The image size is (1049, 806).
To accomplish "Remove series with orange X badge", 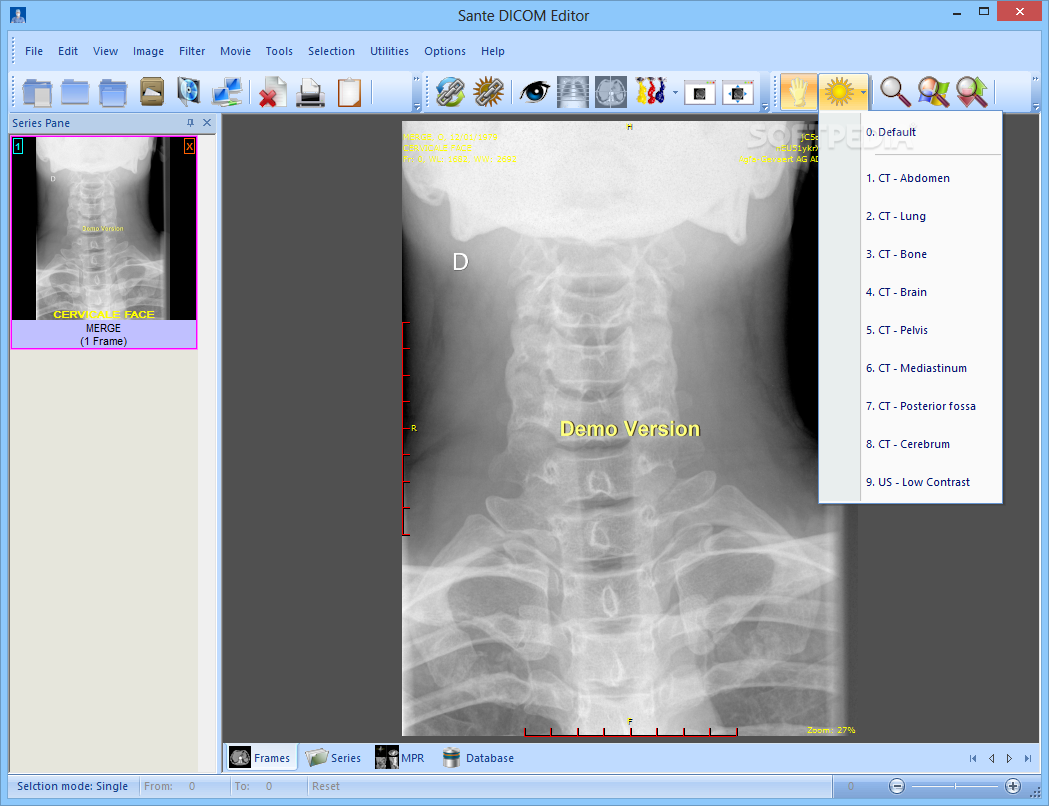I will point(189,146).
